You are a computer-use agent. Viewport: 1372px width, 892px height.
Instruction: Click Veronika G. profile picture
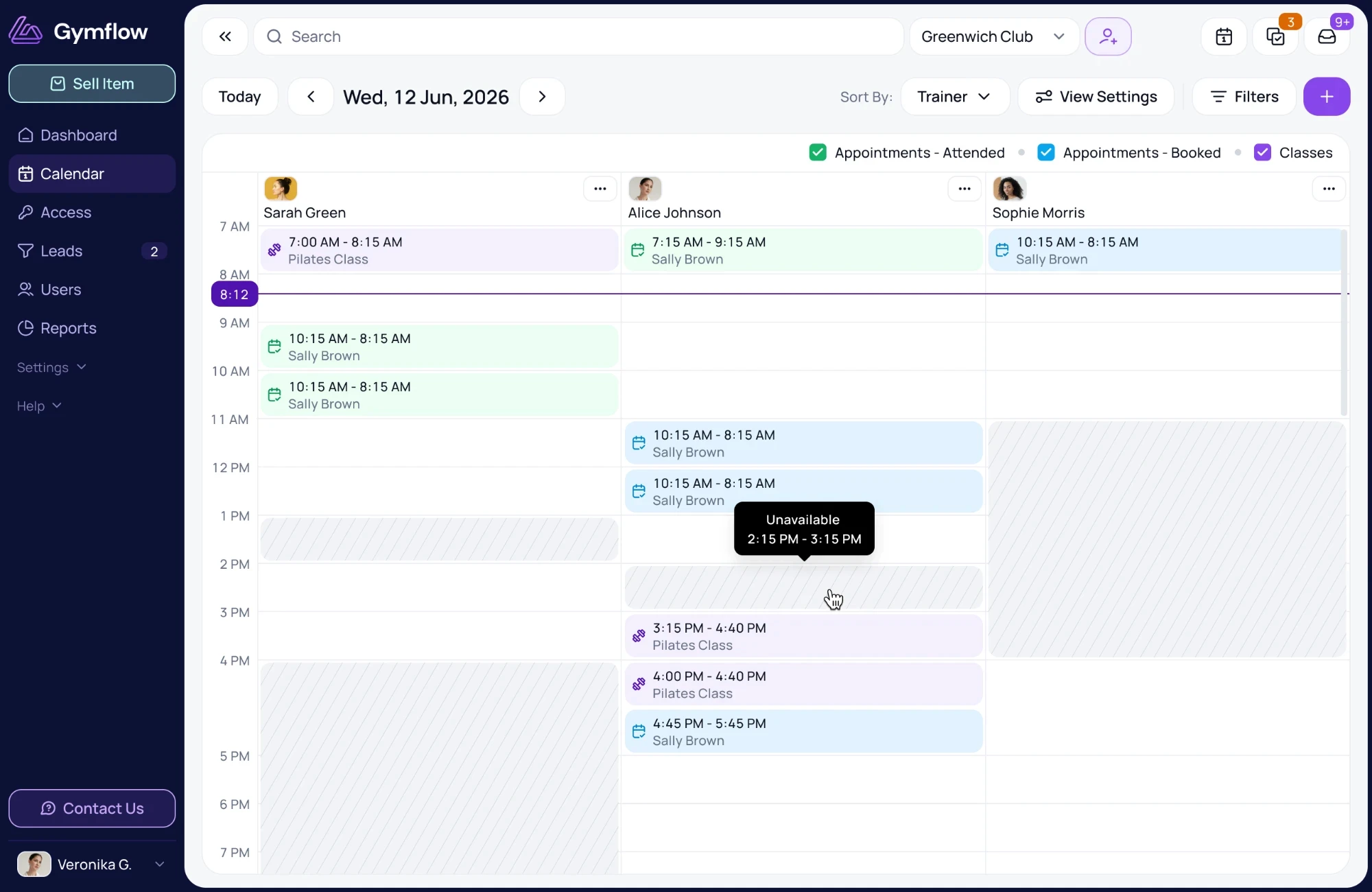(34, 865)
